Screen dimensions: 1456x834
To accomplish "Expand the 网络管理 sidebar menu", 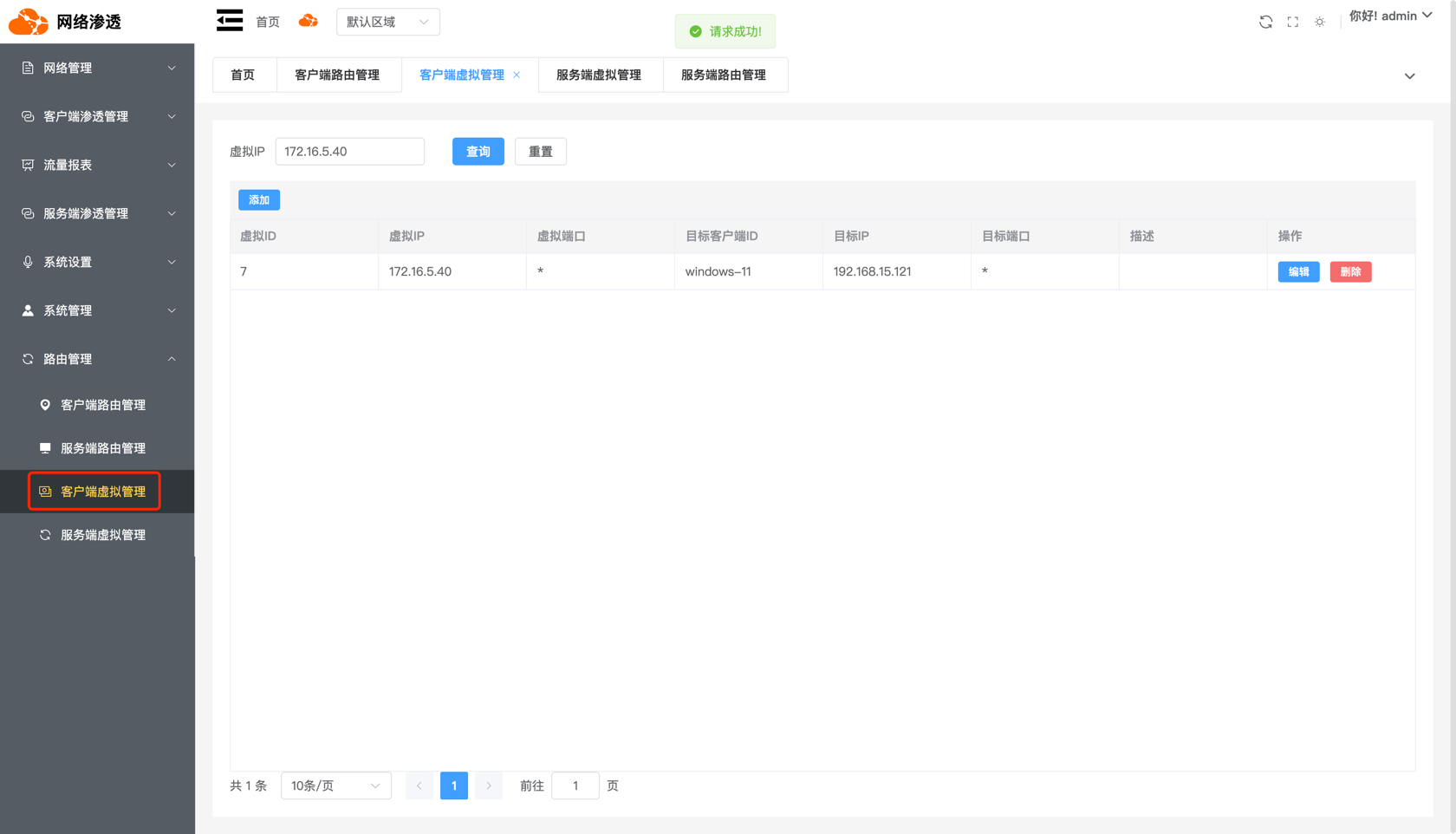I will [97, 68].
